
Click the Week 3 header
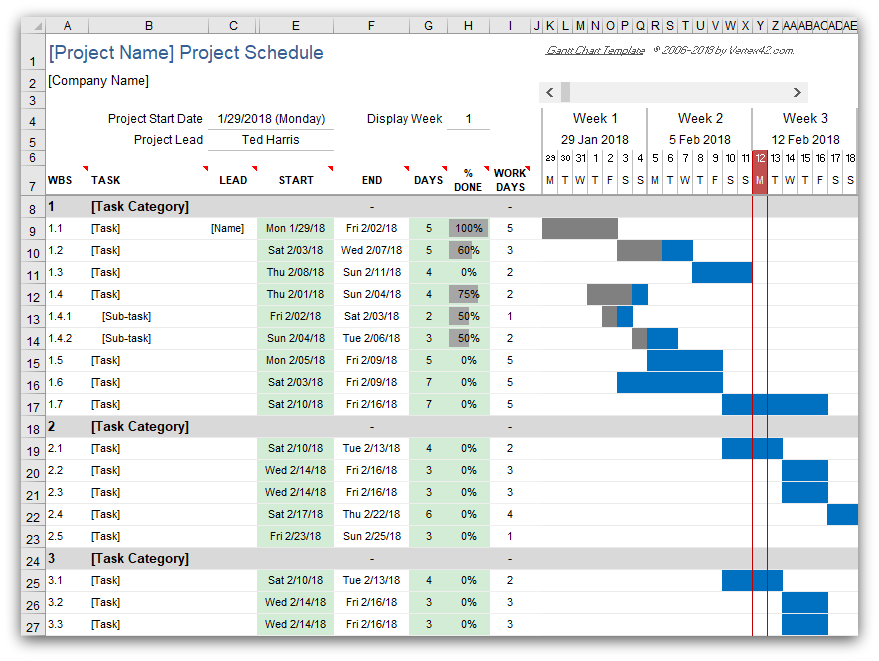pyautogui.click(x=805, y=118)
